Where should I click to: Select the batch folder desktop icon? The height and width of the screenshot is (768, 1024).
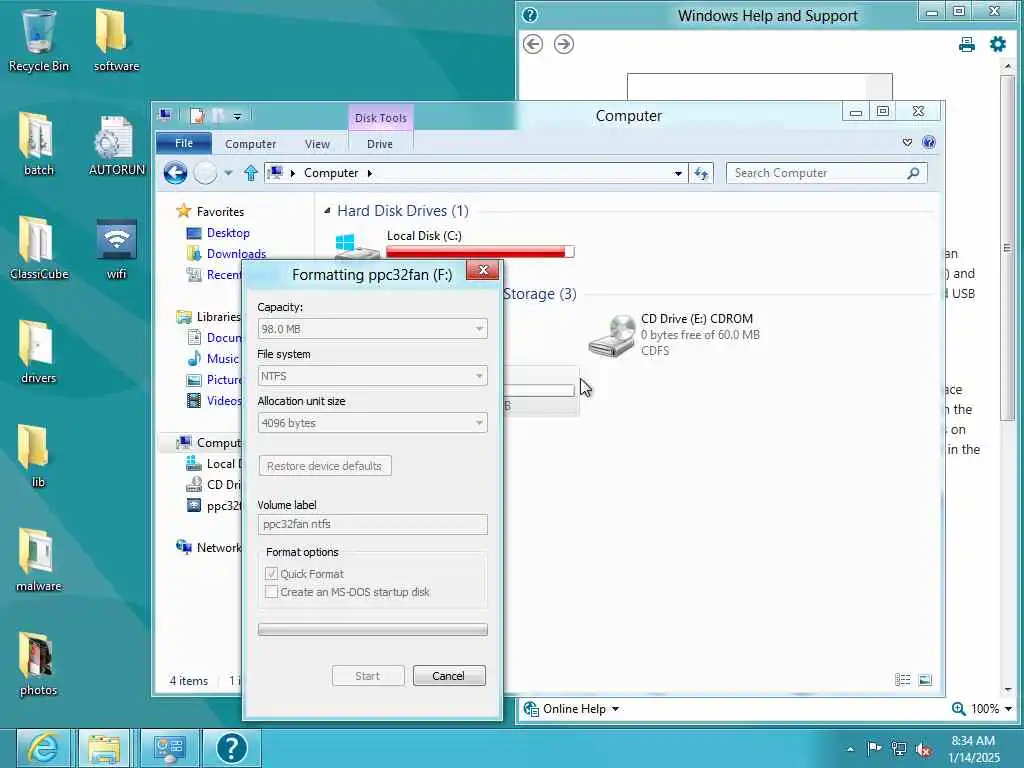click(x=39, y=144)
